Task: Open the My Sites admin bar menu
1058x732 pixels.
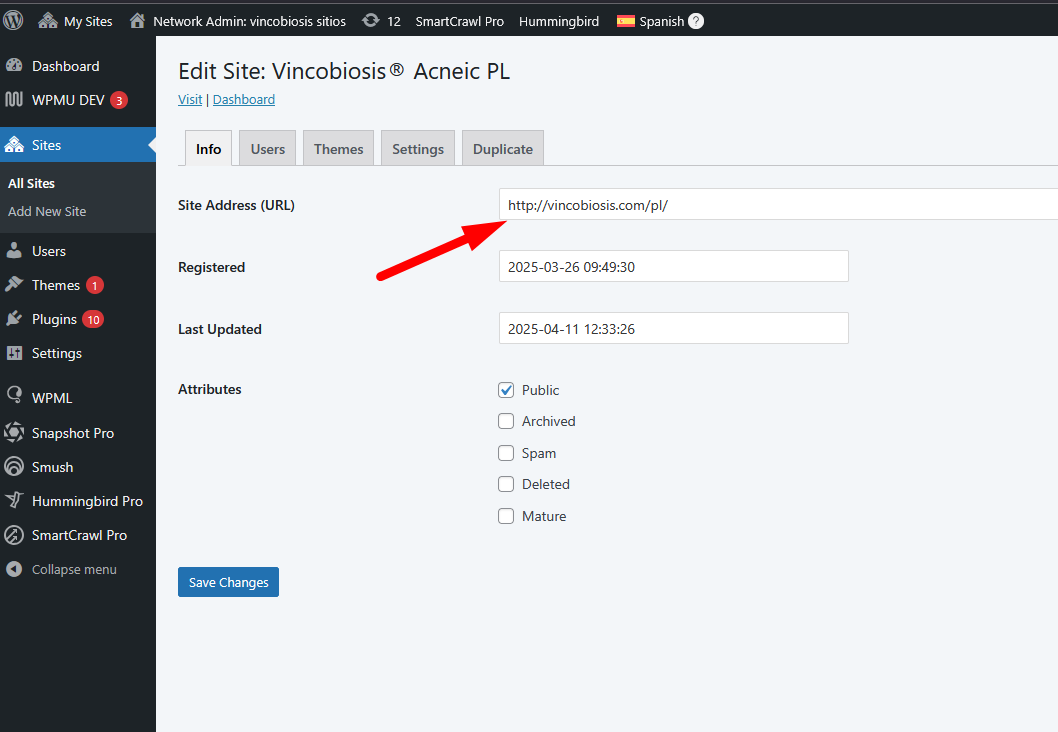Action: (x=76, y=21)
